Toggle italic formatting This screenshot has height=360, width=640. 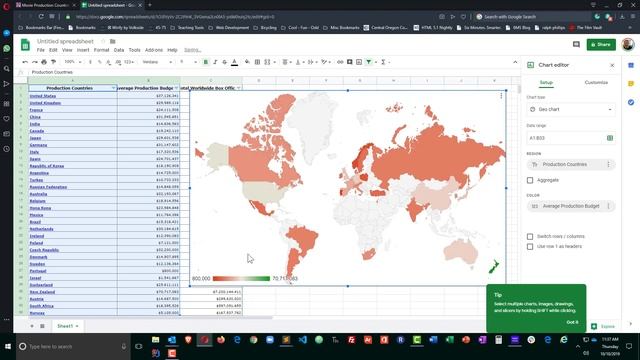coord(215,62)
